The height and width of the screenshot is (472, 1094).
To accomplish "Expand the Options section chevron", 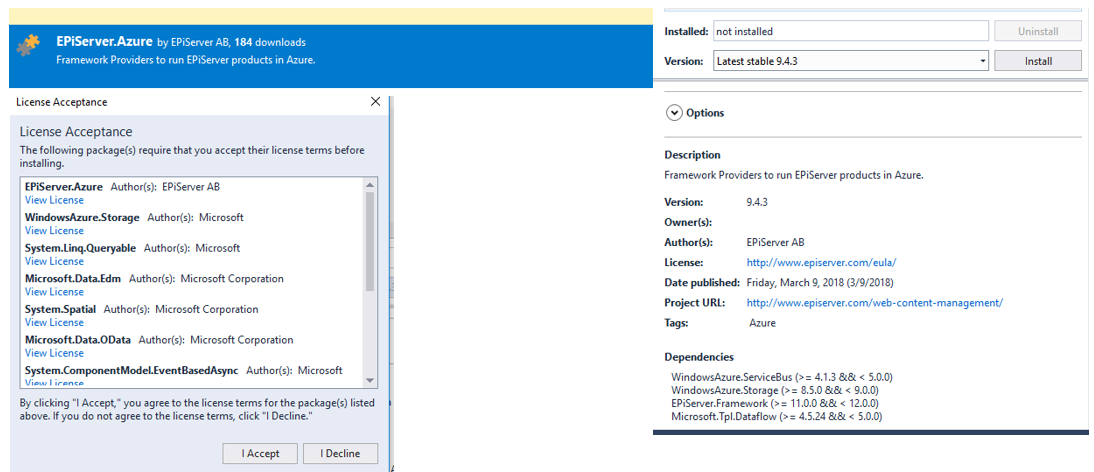I will (x=674, y=113).
